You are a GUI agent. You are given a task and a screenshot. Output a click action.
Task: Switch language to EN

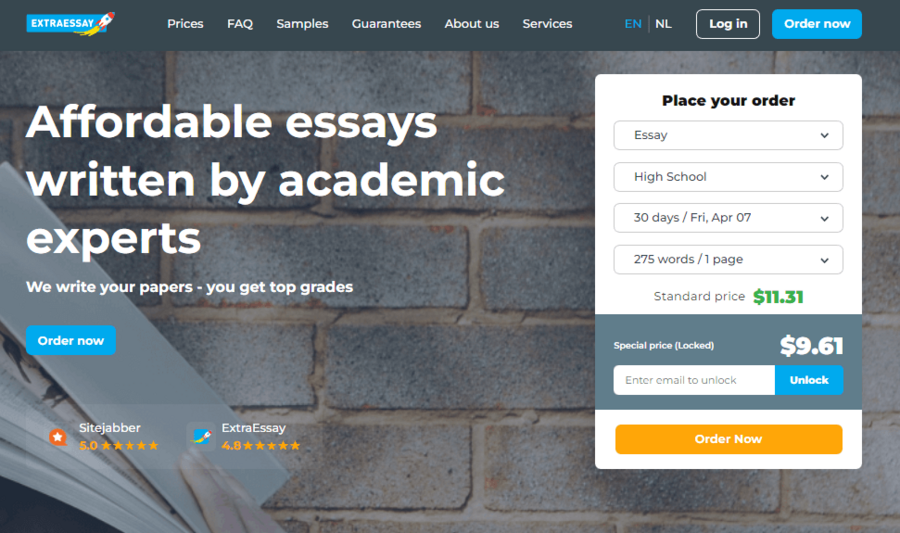633,24
